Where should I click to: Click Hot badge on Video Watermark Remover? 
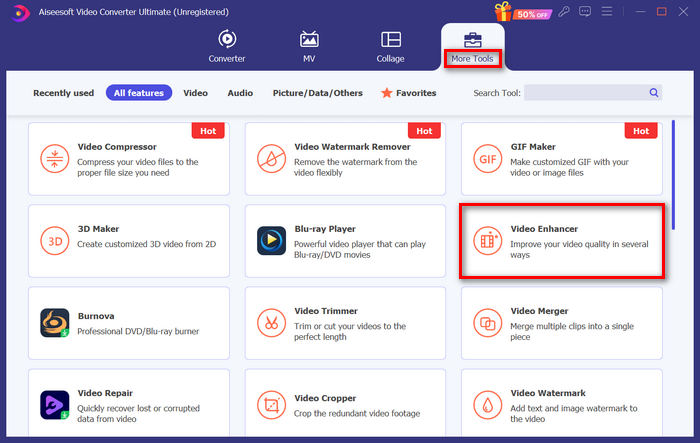(425, 131)
